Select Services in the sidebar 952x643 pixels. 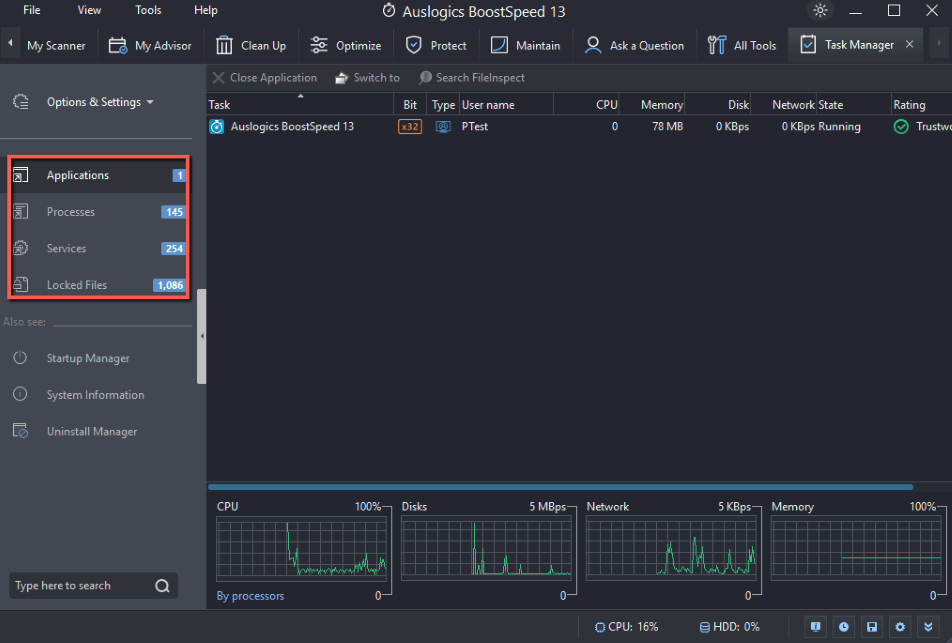98,248
